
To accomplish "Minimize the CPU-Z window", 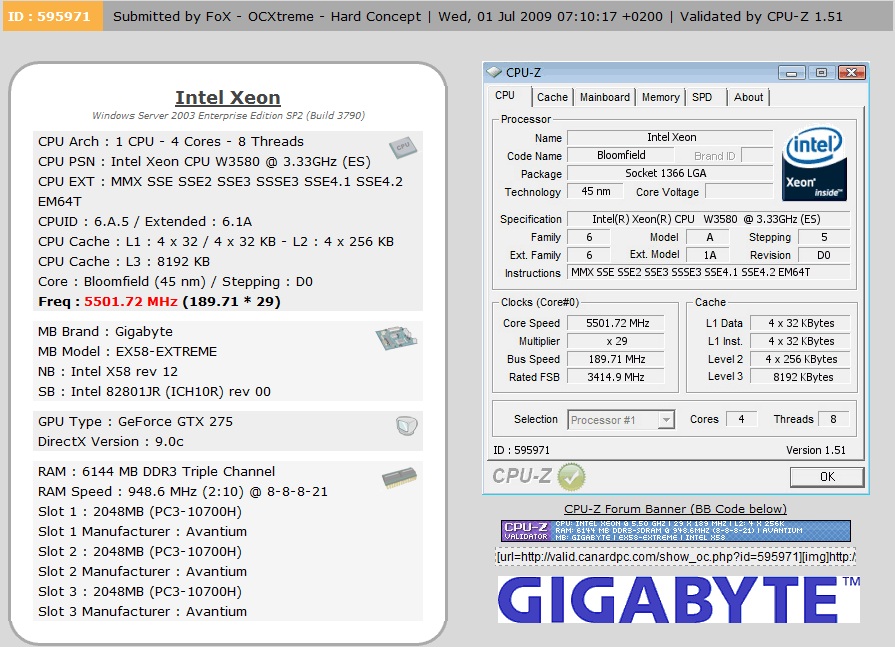I will (x=791, y=72).
